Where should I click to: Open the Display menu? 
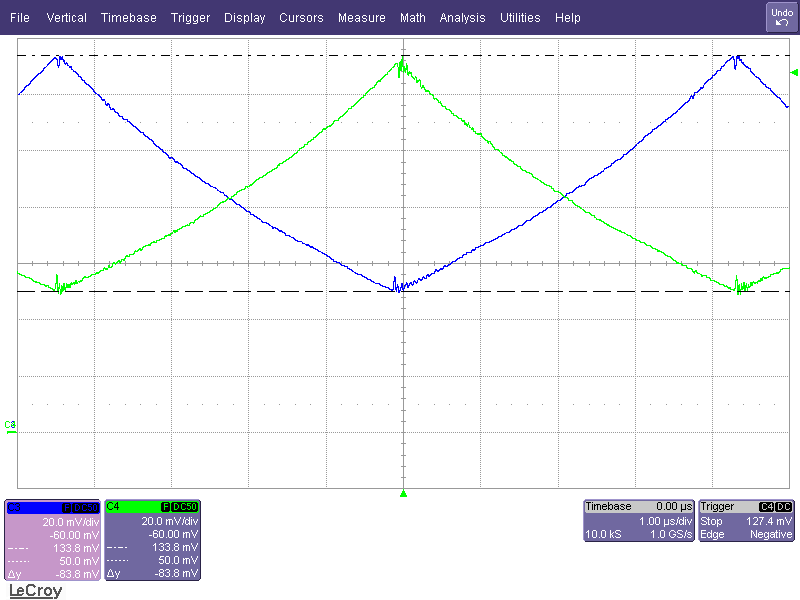coord(244,18)
